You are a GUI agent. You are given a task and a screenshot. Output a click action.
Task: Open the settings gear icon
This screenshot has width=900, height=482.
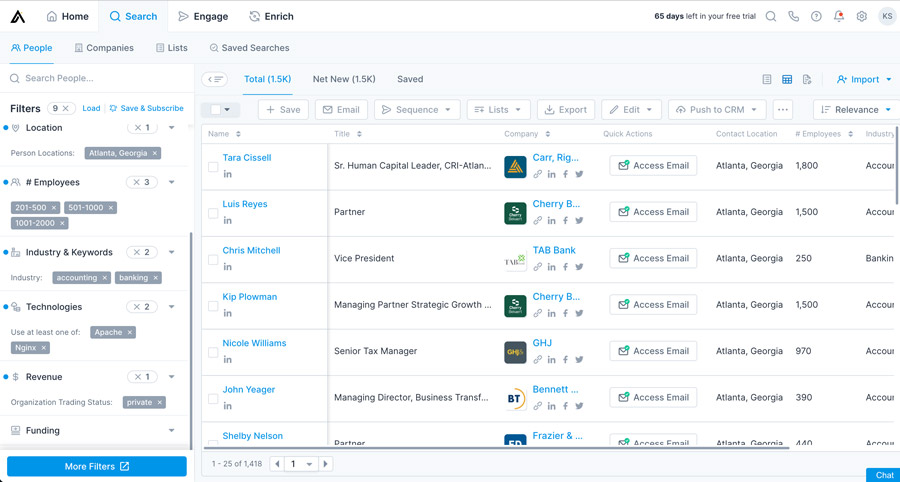click(x=862, y=17)
